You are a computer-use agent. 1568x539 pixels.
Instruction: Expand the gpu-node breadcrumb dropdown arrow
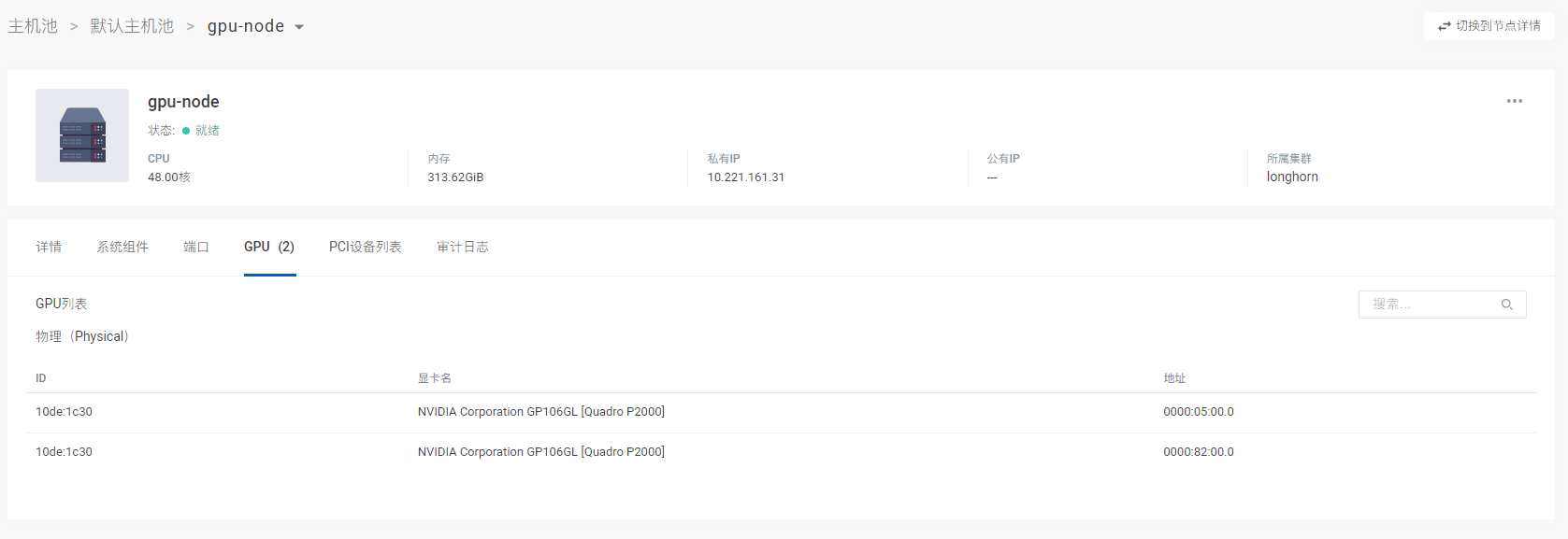tap(299, 27)
